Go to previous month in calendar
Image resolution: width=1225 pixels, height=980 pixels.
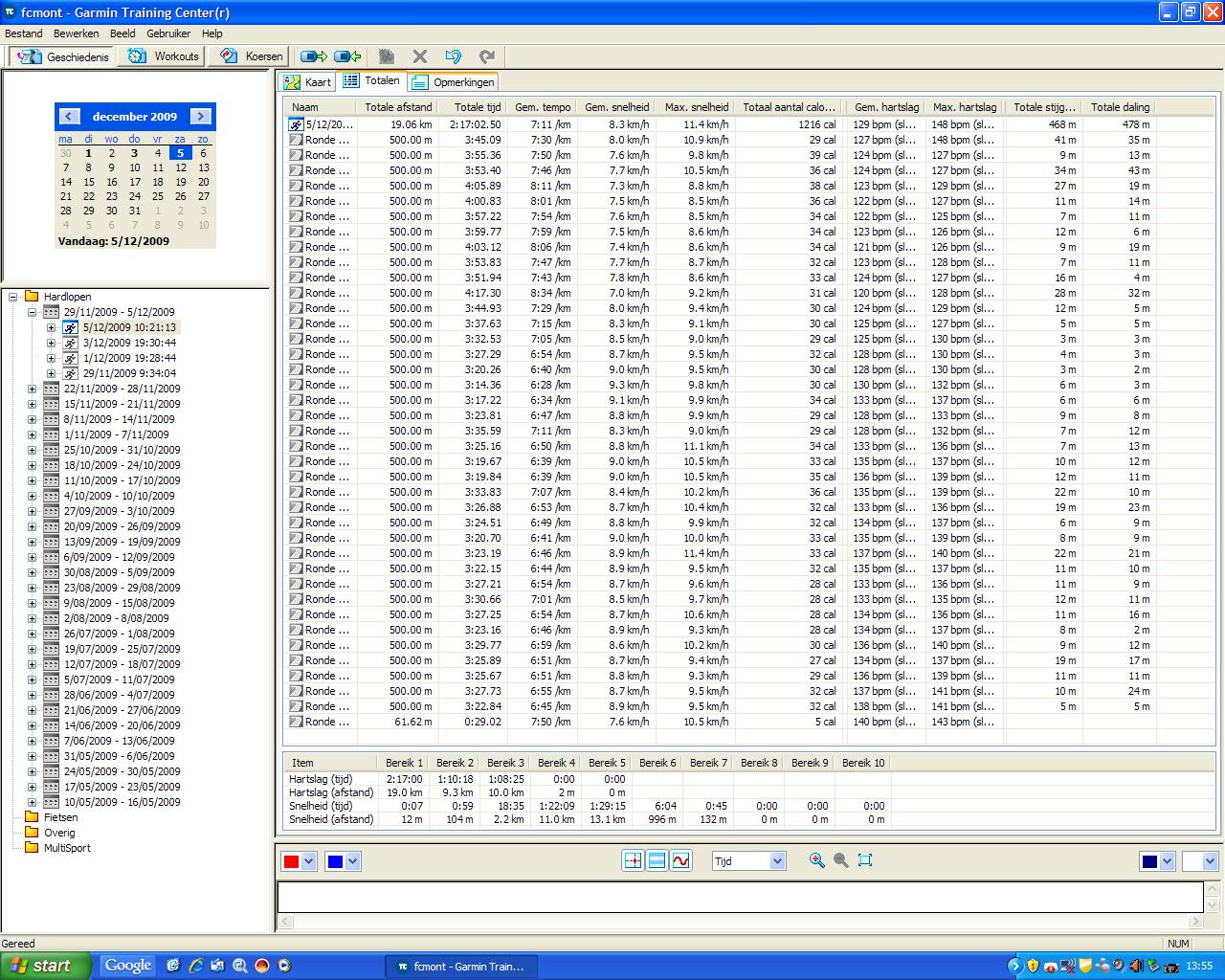(x=69, y=116)
